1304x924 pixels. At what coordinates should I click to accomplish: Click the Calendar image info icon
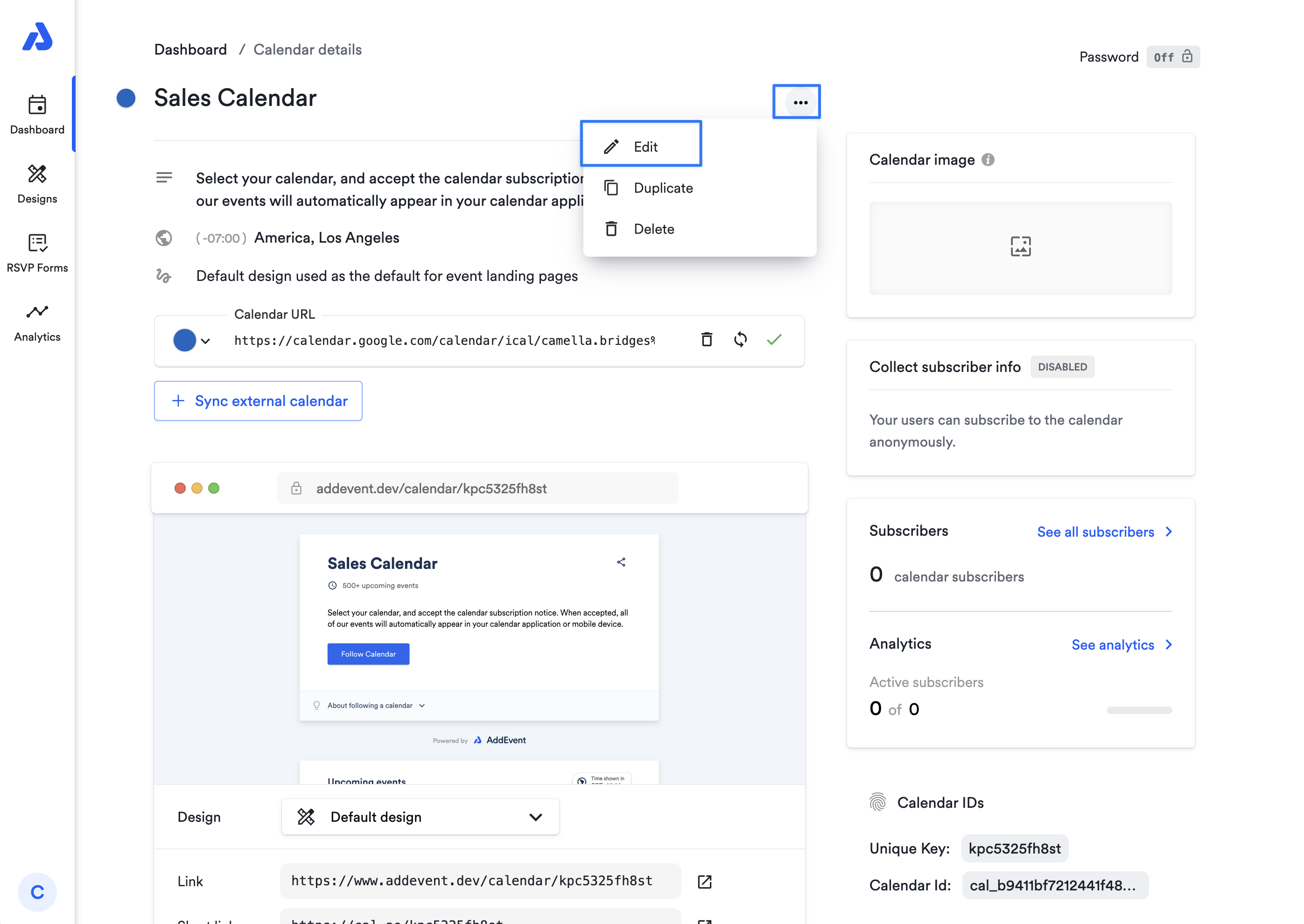[x=988, y=160]
